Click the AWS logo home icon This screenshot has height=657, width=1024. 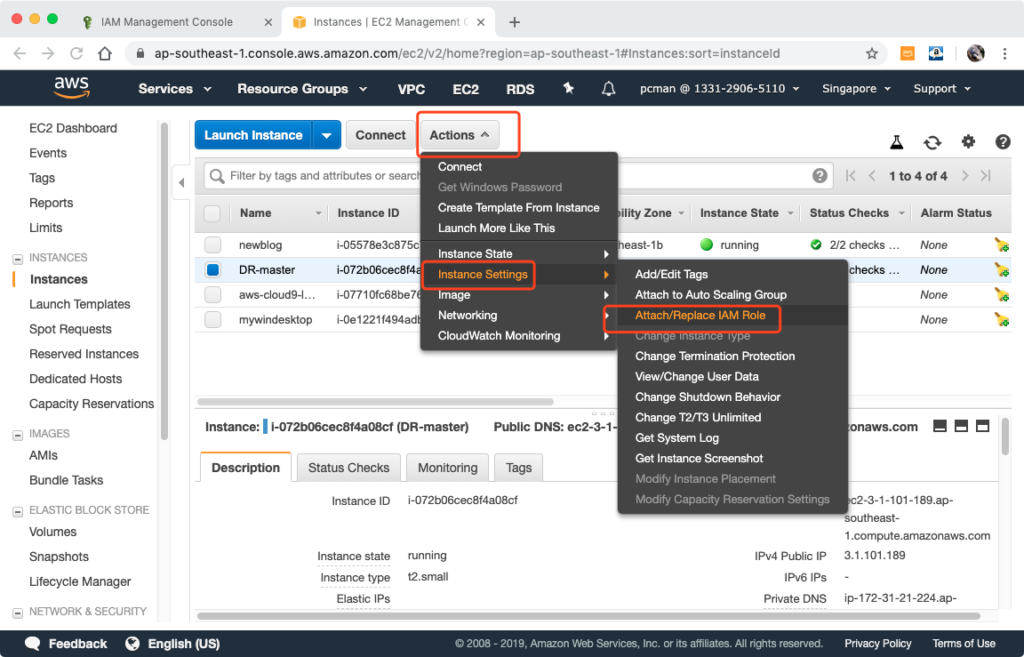[x=71, y=88]
